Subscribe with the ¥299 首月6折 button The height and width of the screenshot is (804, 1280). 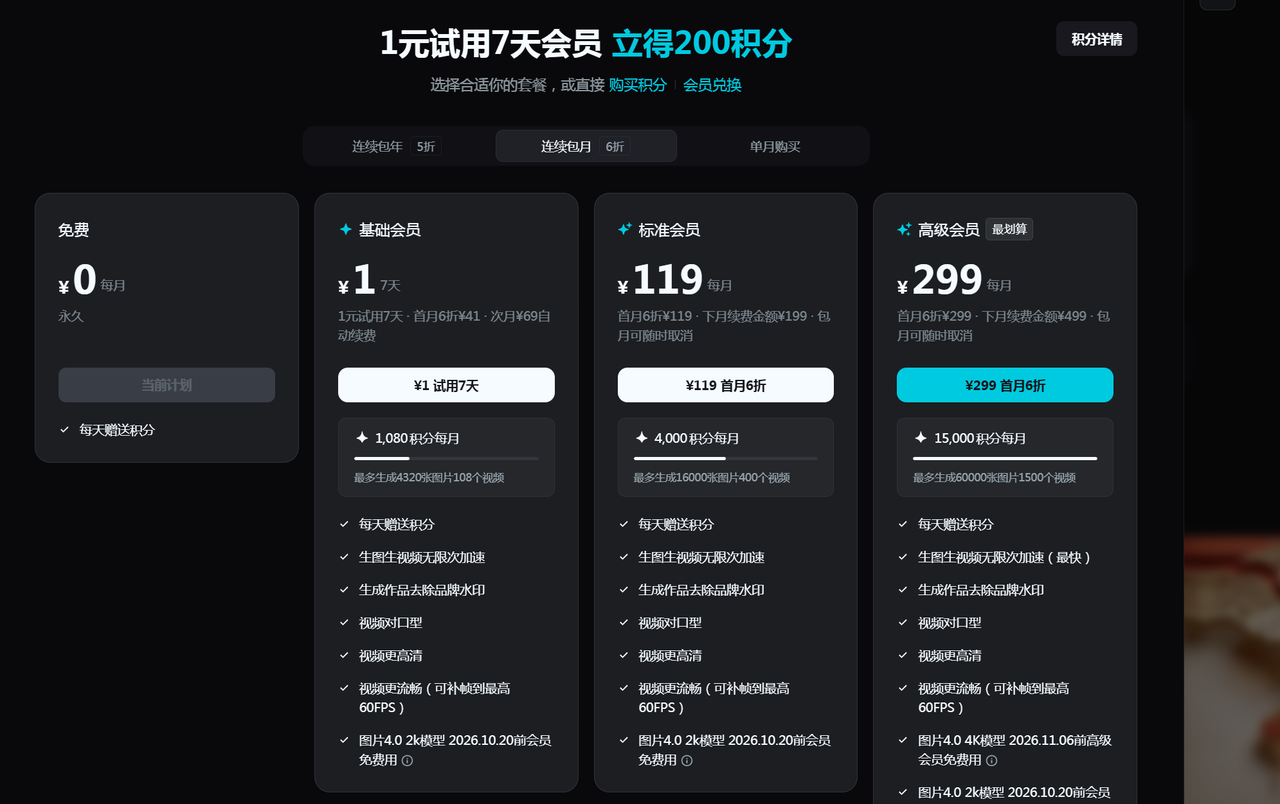[1004, 385]
